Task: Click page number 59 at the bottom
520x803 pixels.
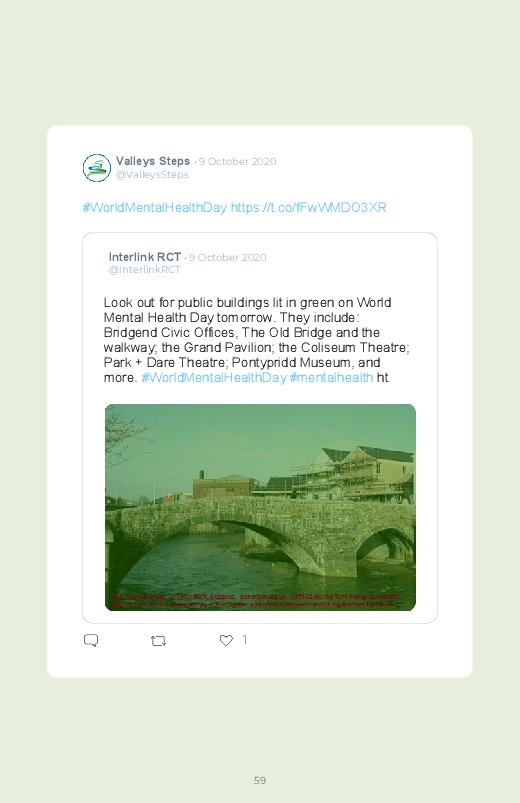Action: (x=260, y=780)
